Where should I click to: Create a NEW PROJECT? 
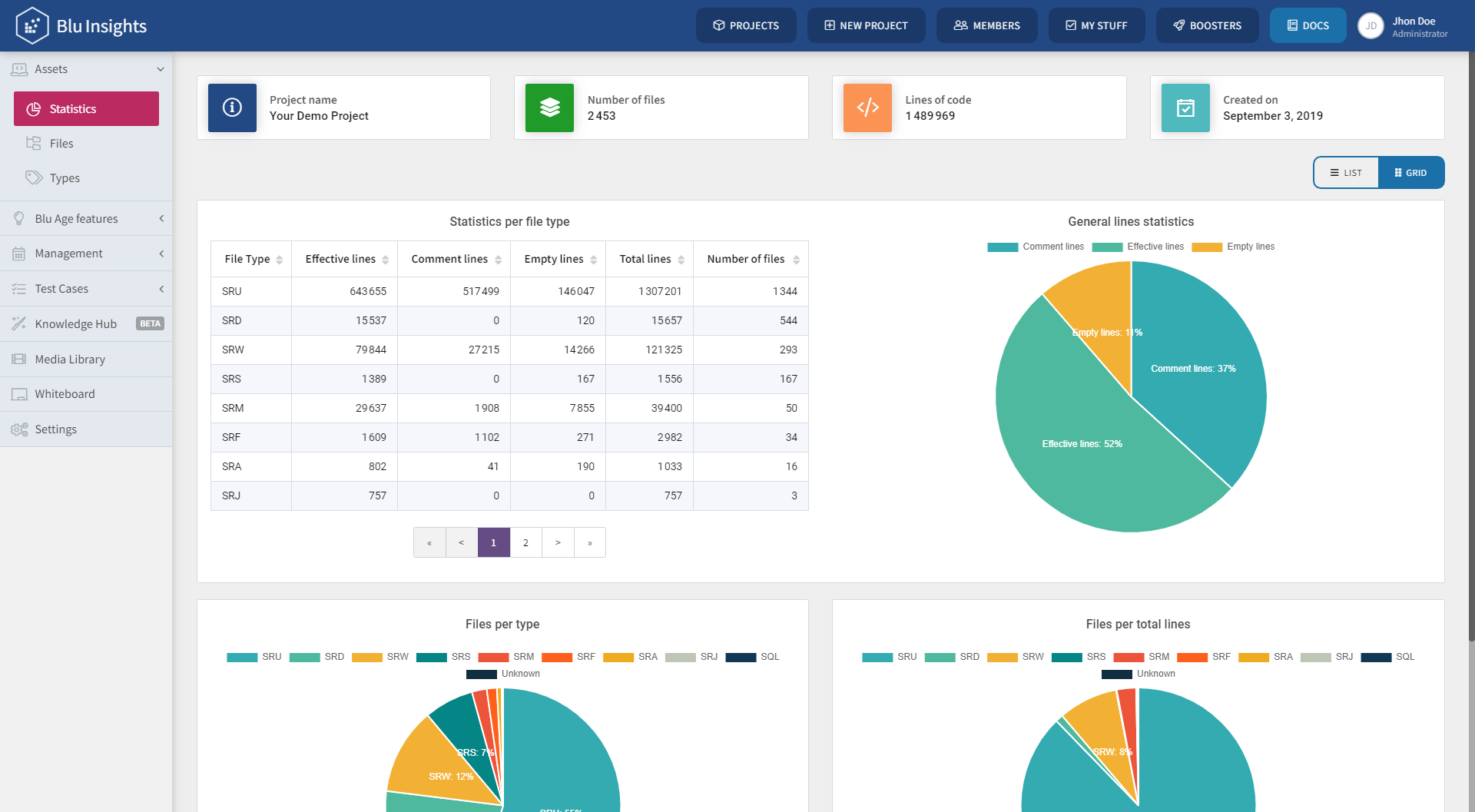coord(866,25)
